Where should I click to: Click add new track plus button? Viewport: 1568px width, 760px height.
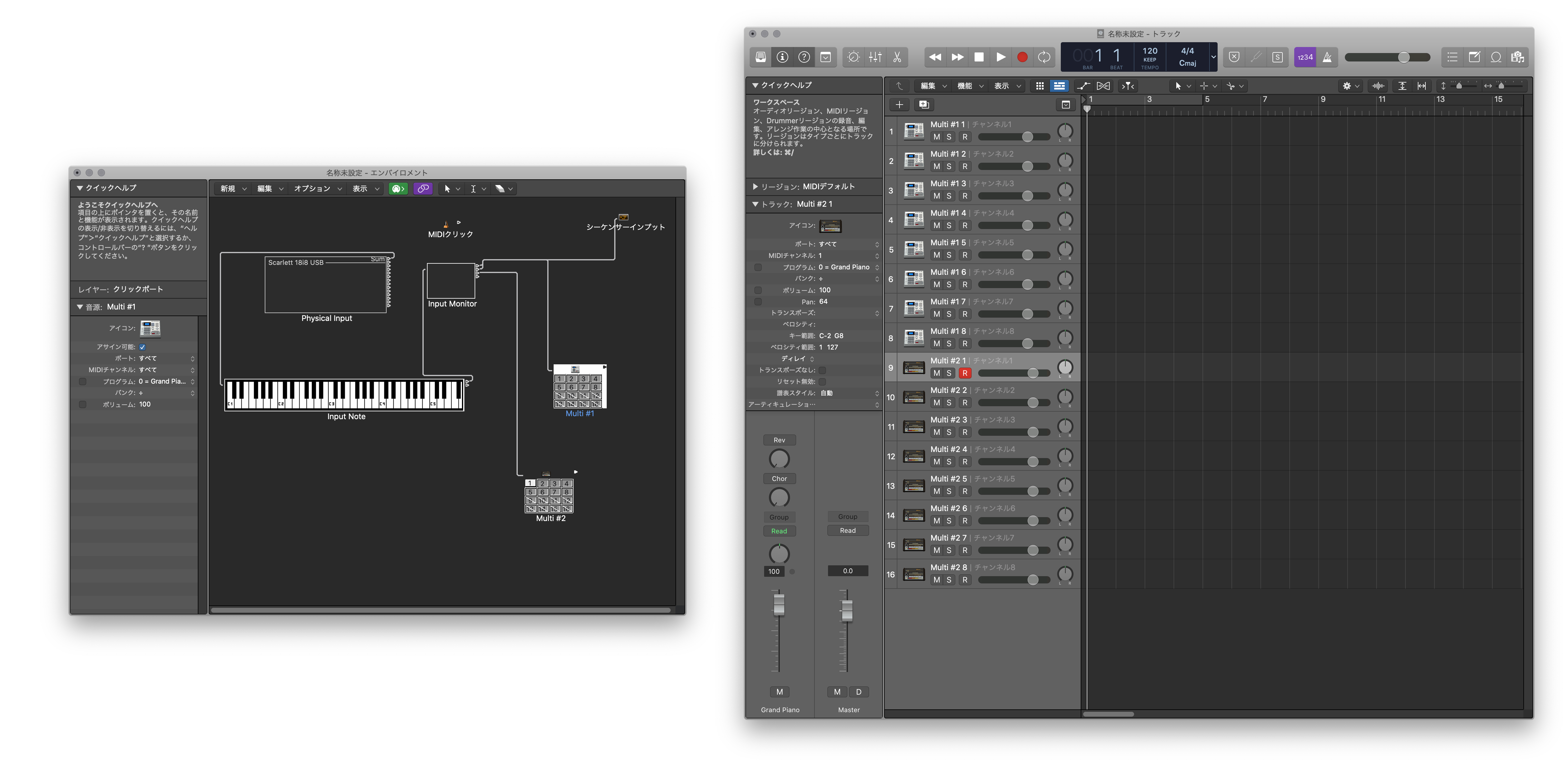(x=899, y=105)
